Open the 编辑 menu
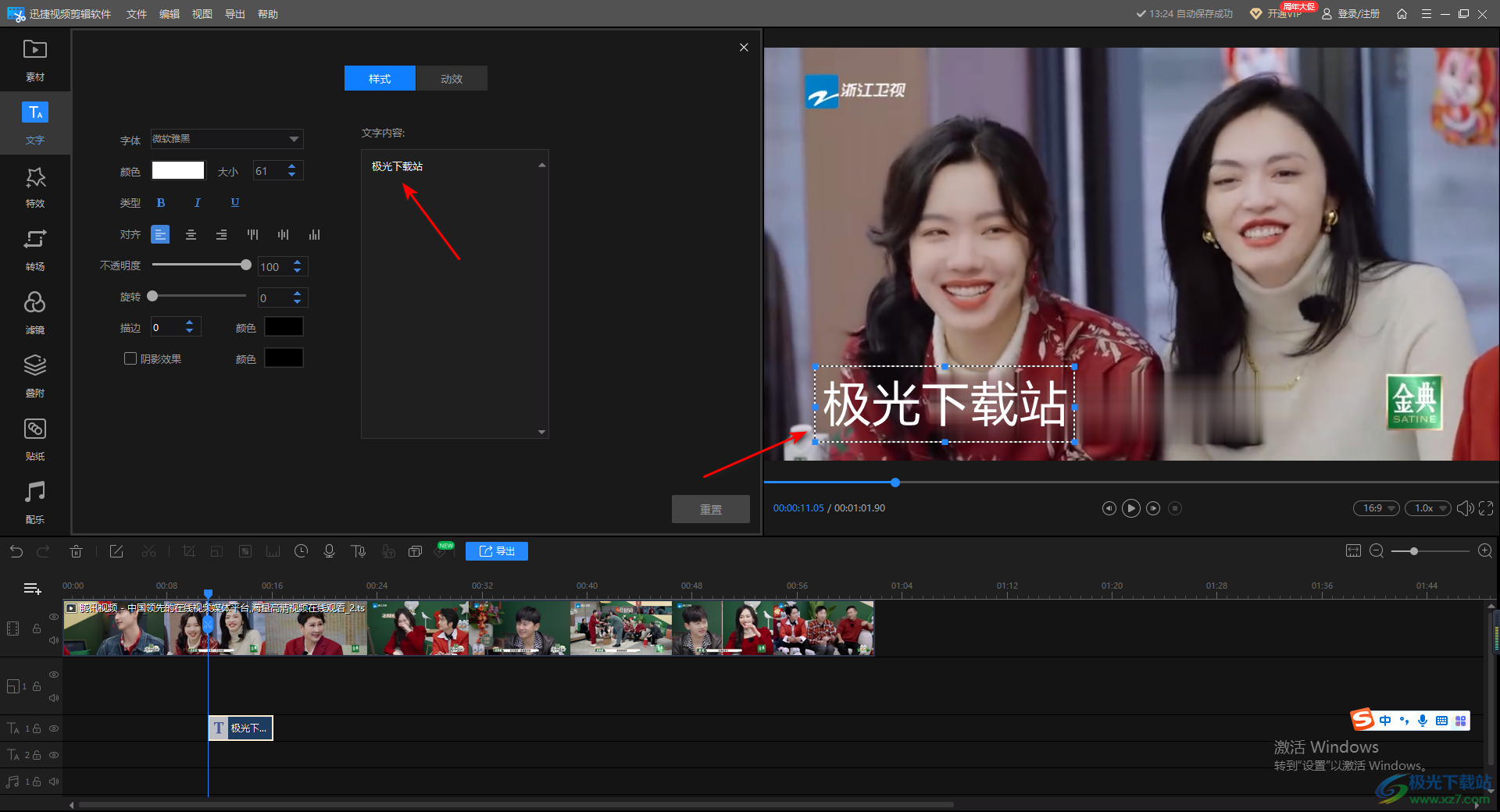This screenshot has height=812, width=1500. [x=170, y=14]
